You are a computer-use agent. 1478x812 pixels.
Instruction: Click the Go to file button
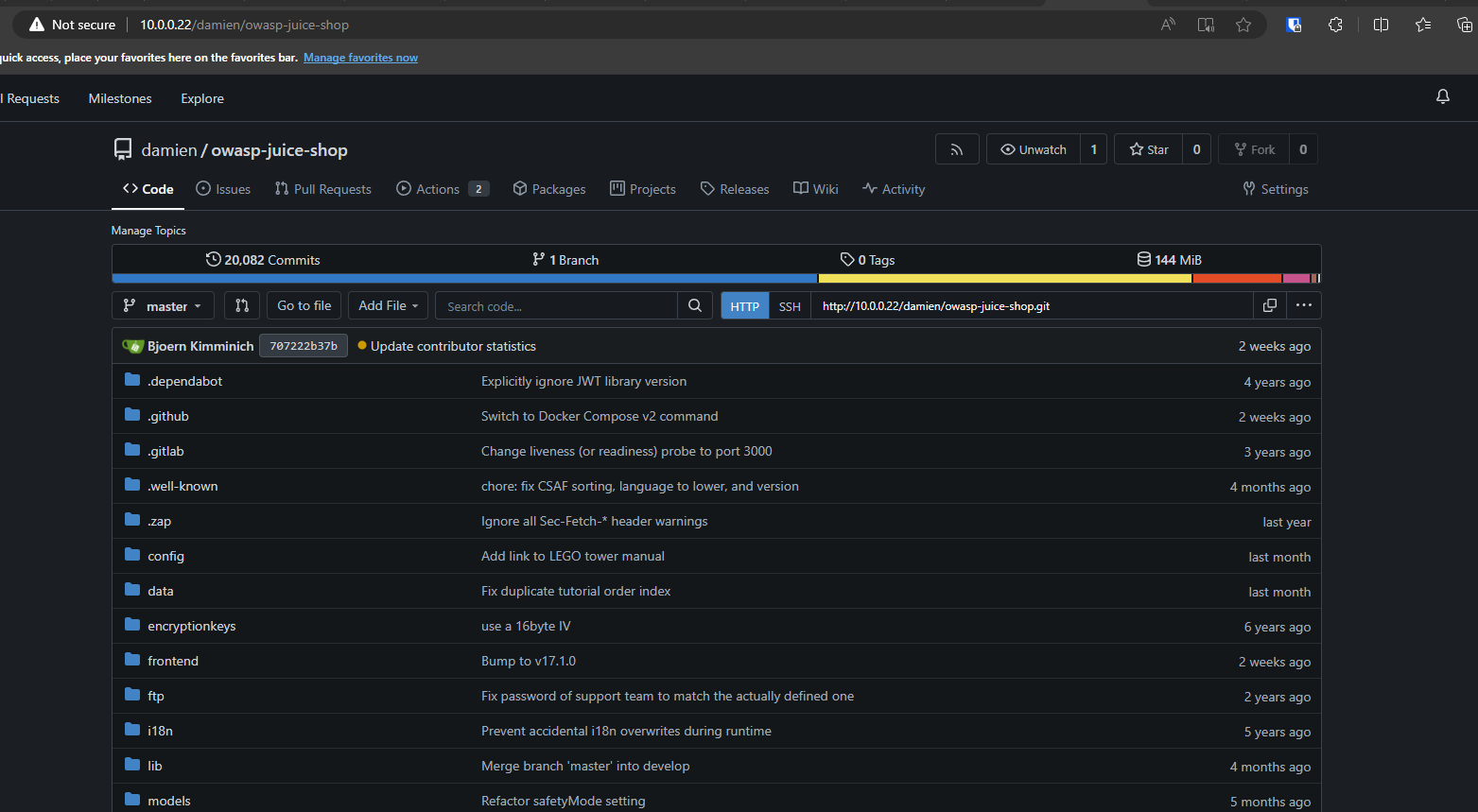coord(304,305)
